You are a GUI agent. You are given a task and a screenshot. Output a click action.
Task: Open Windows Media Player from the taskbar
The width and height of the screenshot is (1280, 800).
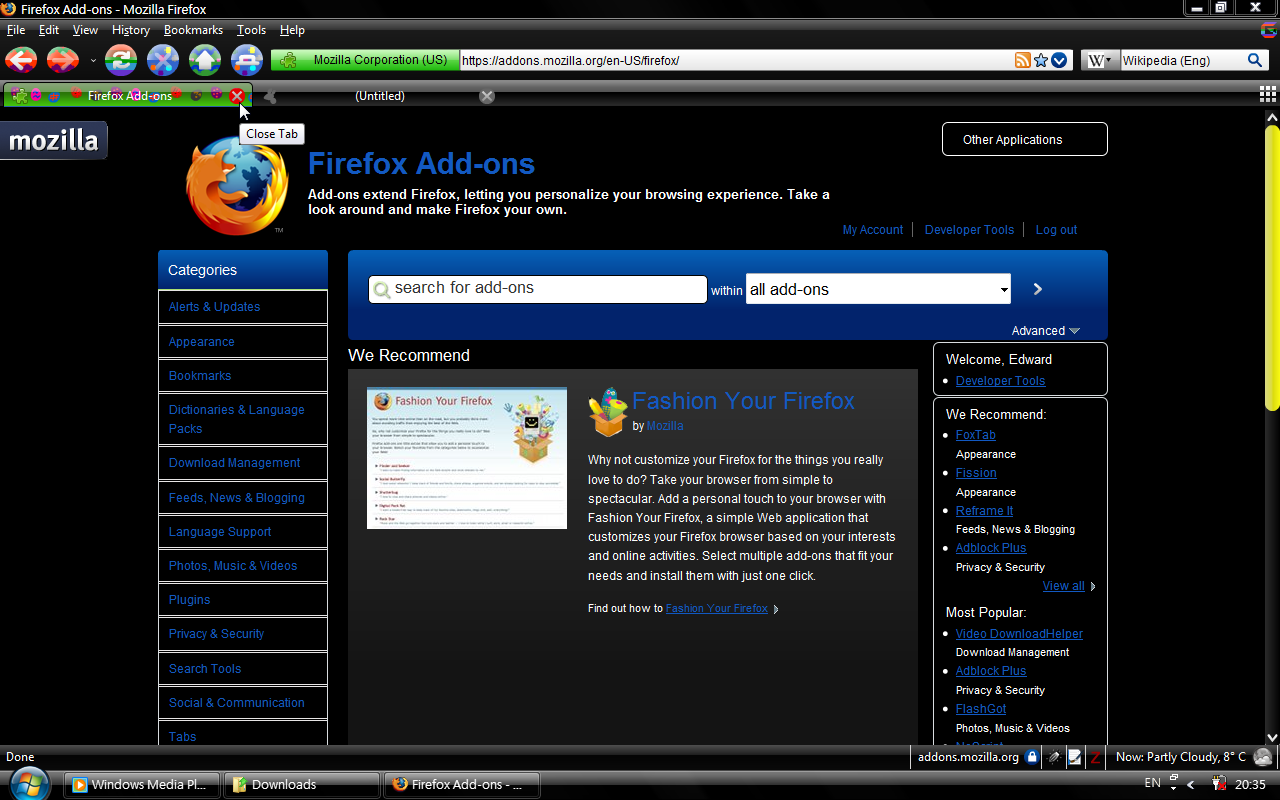tap(141, 785)
